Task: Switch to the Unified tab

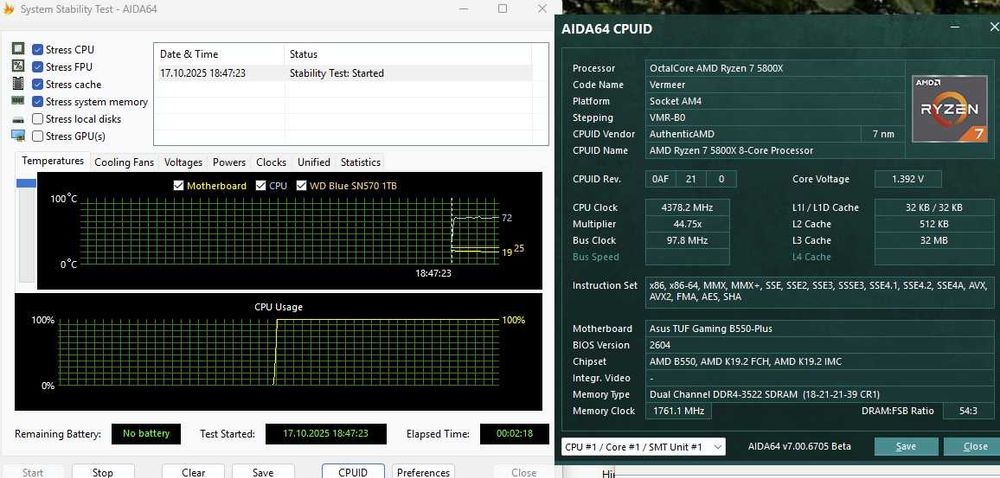Action: (314, 162)
